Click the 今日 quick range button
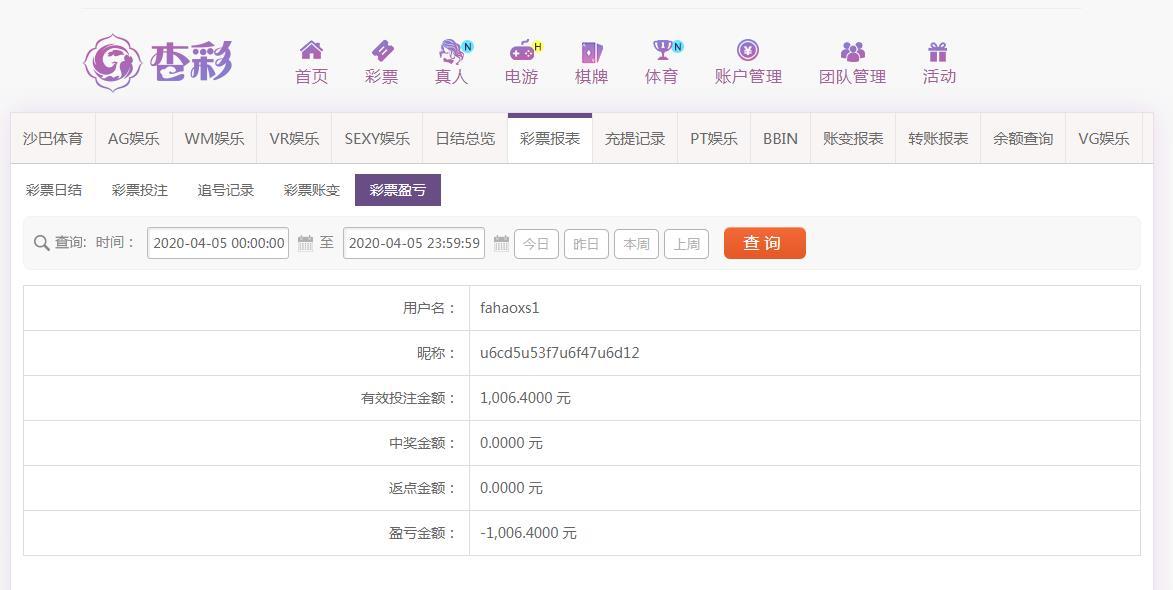This screenshot has height=590, width=1173. click(536, 244)
